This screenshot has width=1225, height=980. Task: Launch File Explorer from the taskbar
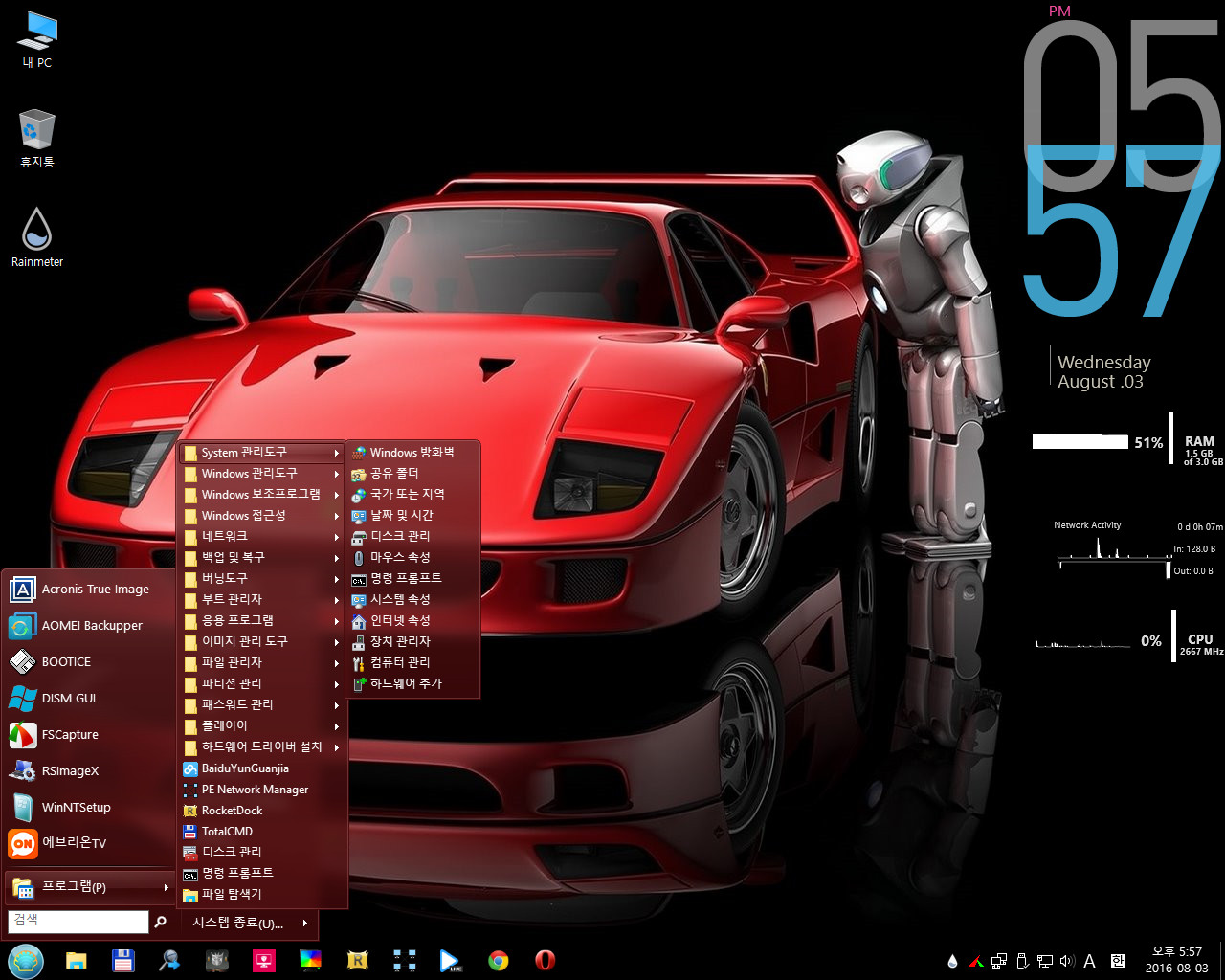(x=77, y=961)
